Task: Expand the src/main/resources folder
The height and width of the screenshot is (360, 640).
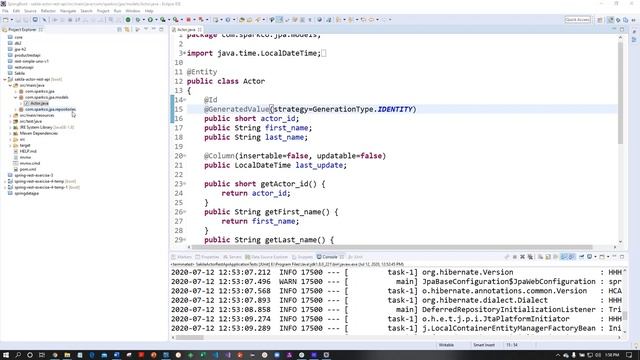Action: (10, 115)
